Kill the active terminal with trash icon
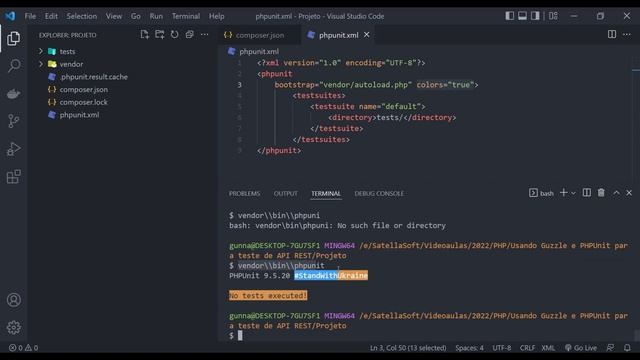Image resolution: width=640 pixels, height=360 pixels. pos(601,193)
